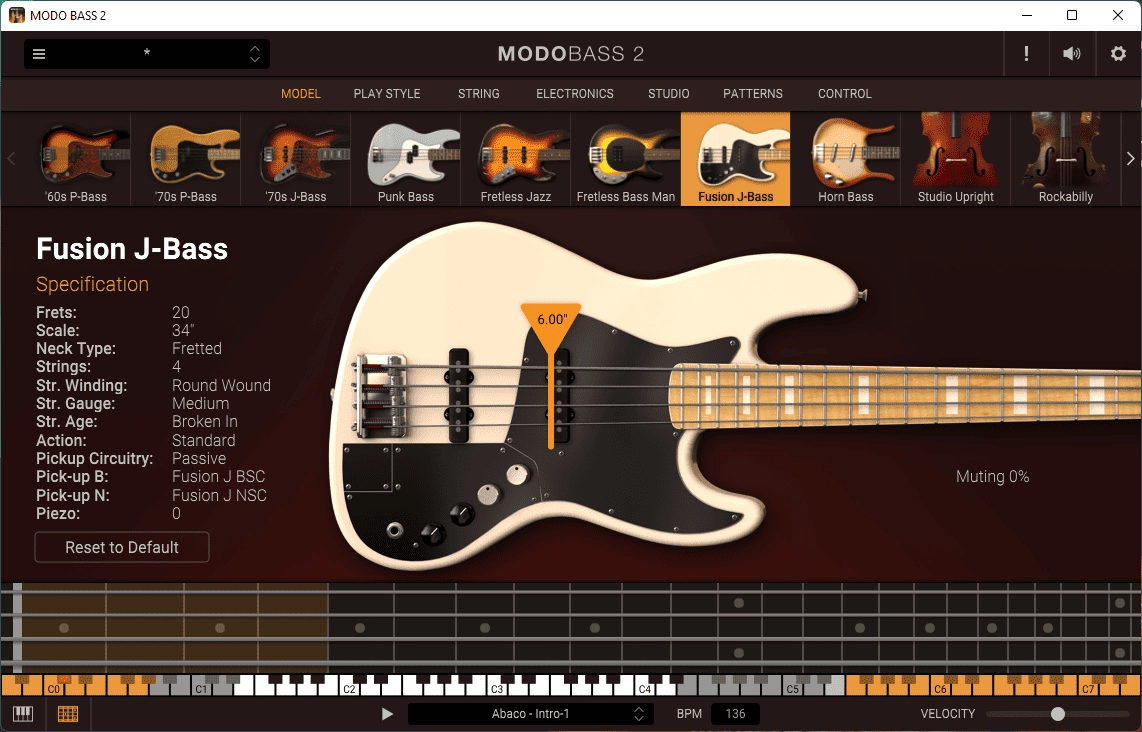Viewport: 1142px width, 732px height.
Task: Open the preset name selector
Action: click(146, 54)
